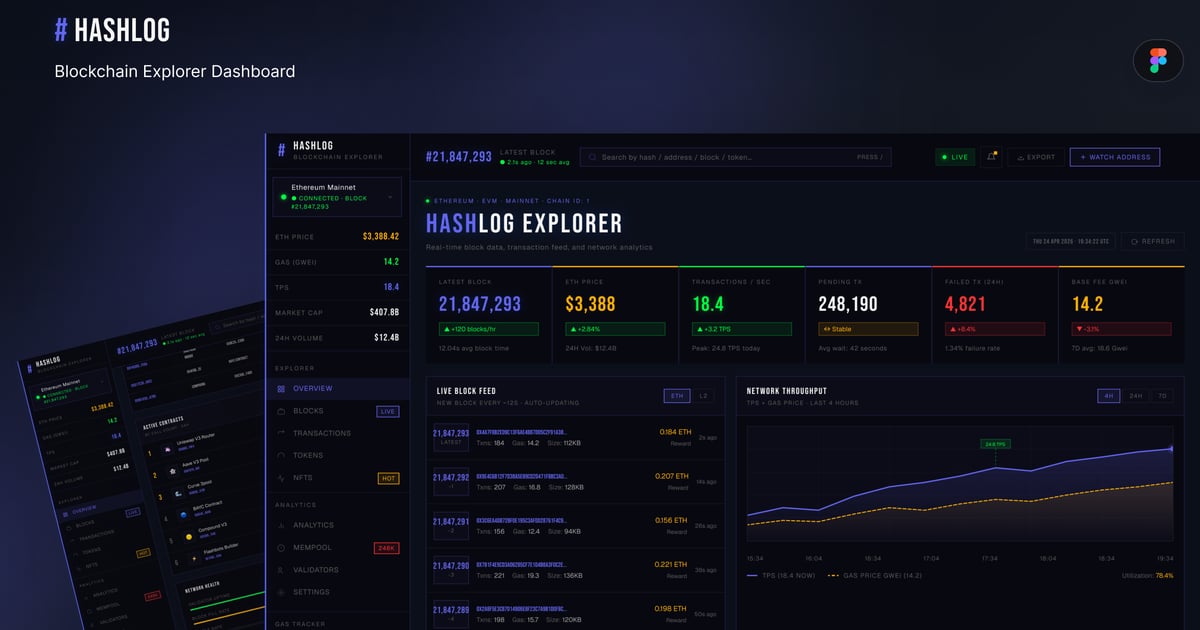Click the Utilization 78.4% label
The width and height of the screenshot is (1200, 630).
pyautogui.click(x=1148, y=576)
